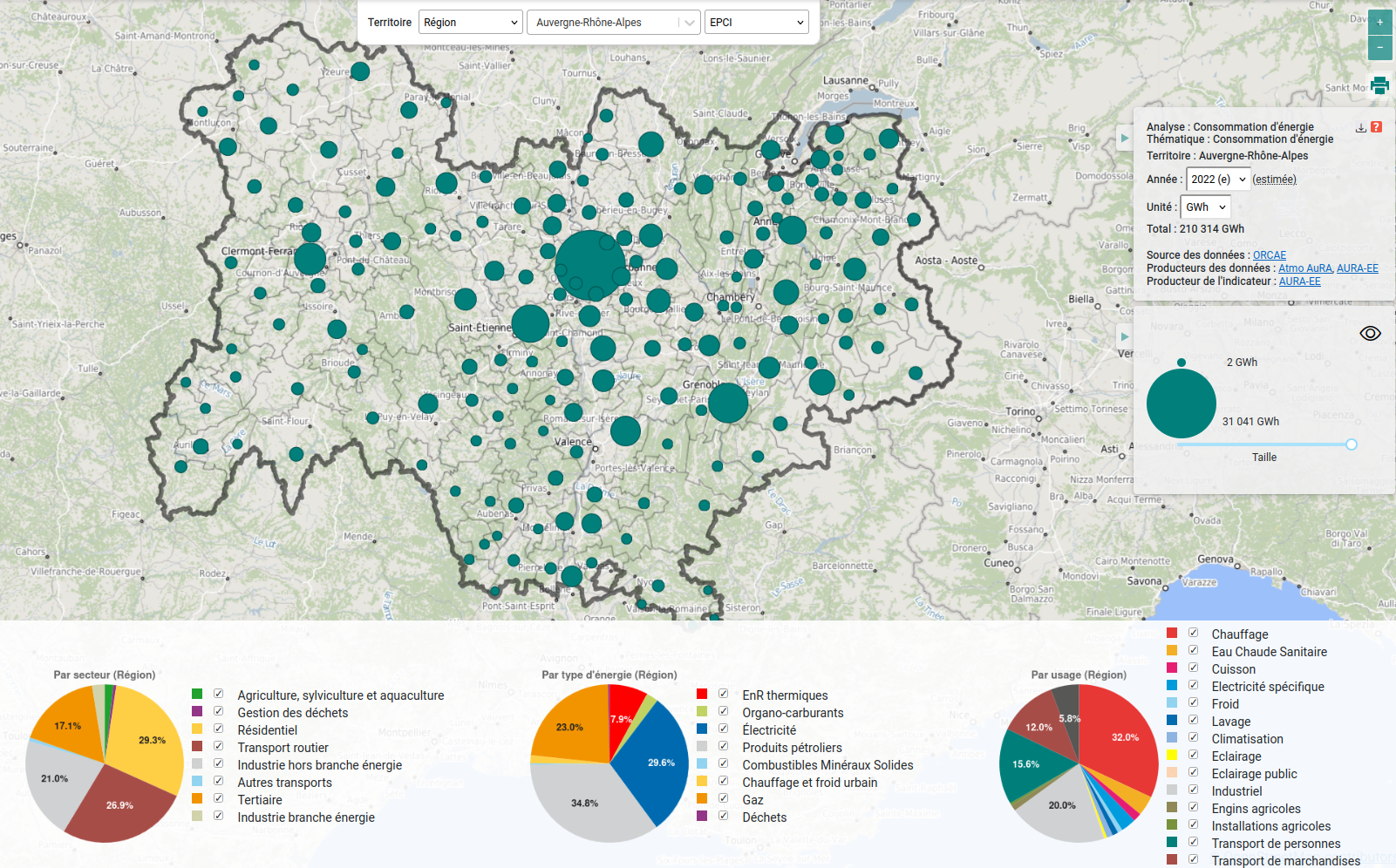This screenshot has height=868, width=1396.
Task: Open the Année 2022 (e) dropdown
Action: (1218, 180)
